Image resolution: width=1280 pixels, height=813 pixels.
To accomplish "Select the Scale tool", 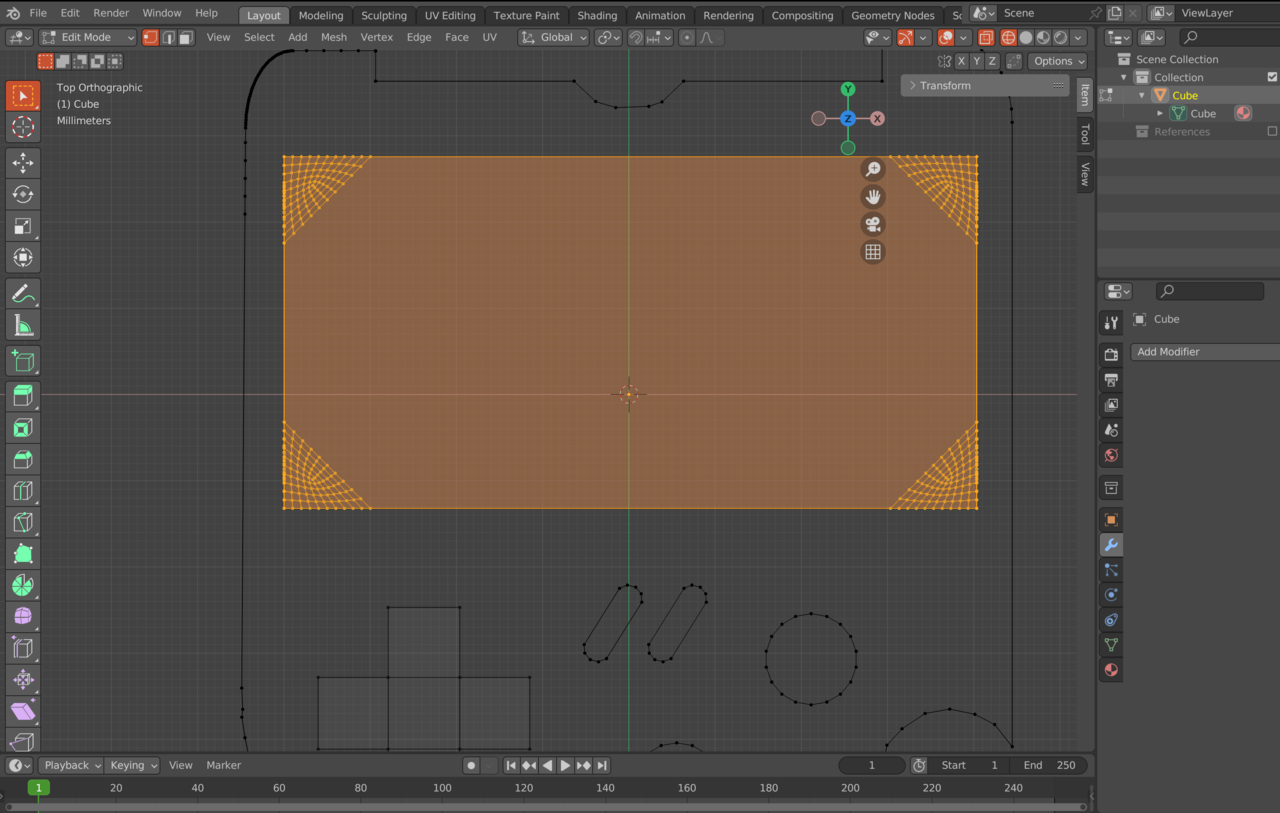I will (23, 226).
